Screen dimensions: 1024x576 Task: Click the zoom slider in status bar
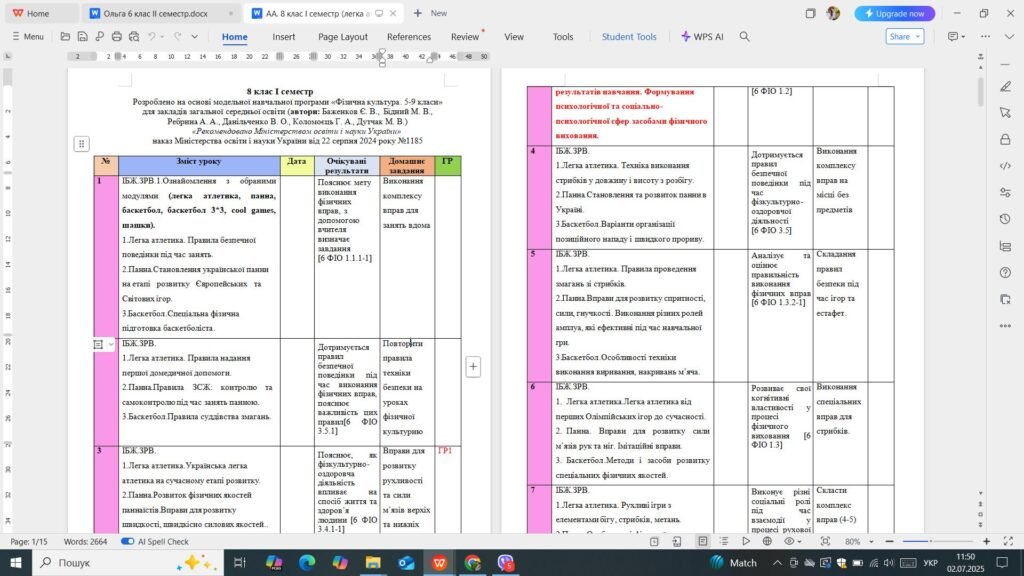coord(930,541)
